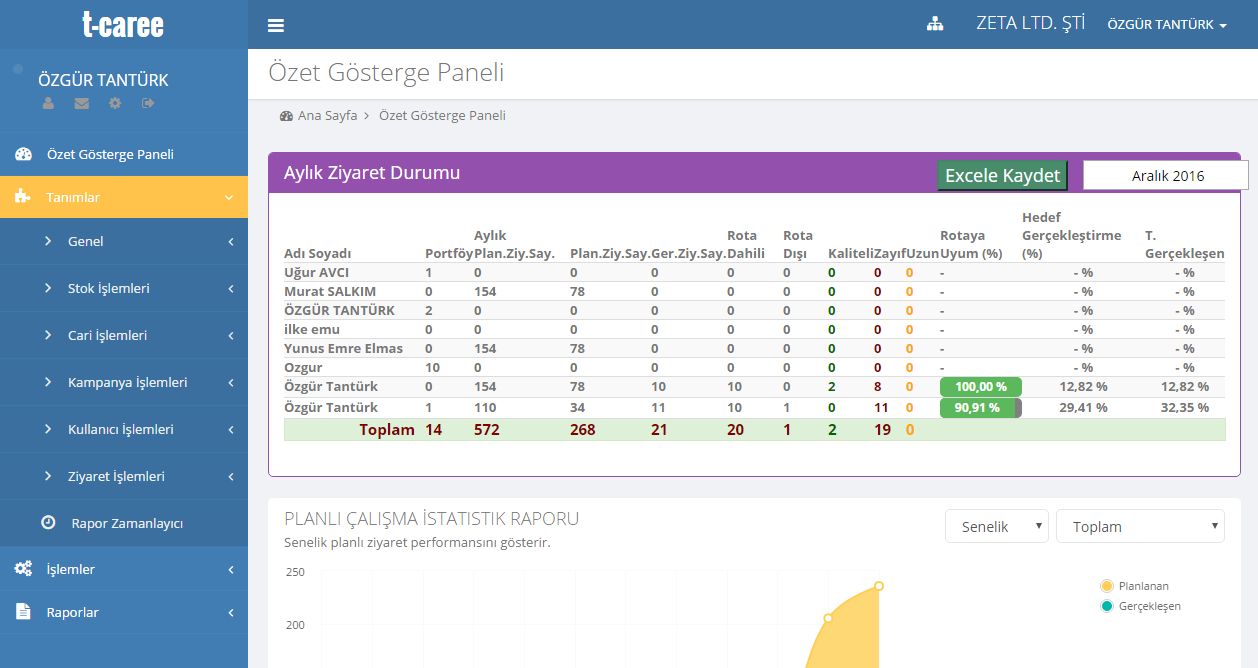
Task: Click the dashboard home icon in breadcrumb
Action: pyautogui.click(x=286, y=116)
